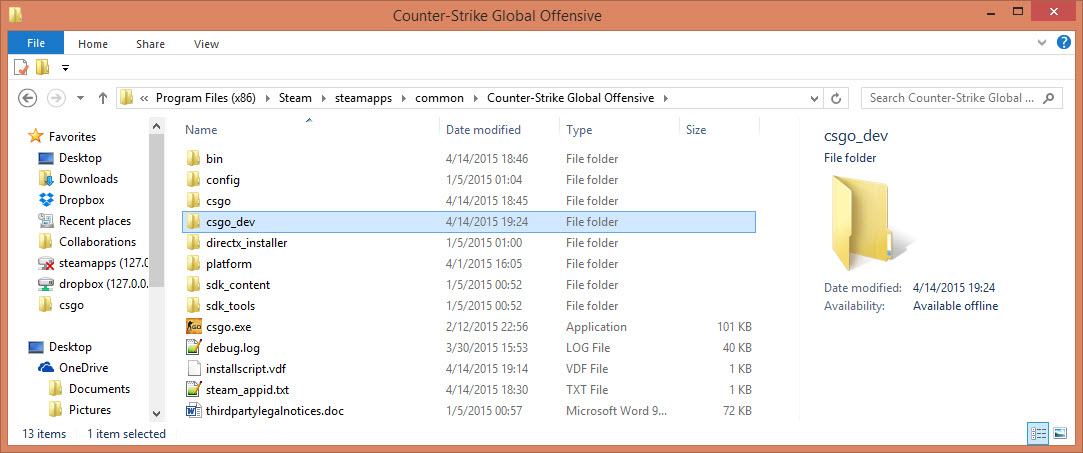Screen dimensions: 1083x453
Task: Click common in the address path
Action: tap(439, 98)
